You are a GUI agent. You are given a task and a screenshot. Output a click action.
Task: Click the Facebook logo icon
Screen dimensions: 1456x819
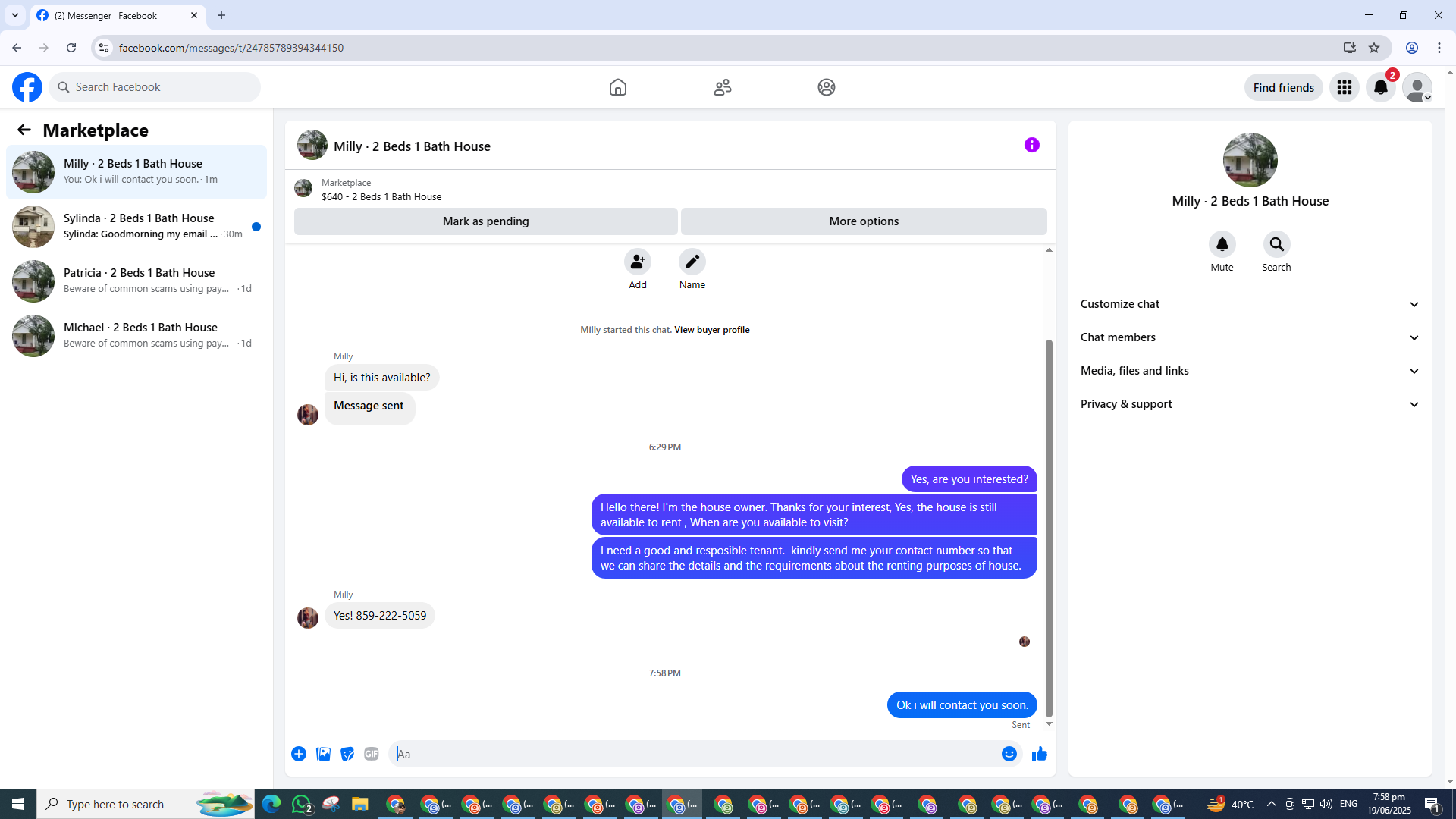tap(27, 87)
